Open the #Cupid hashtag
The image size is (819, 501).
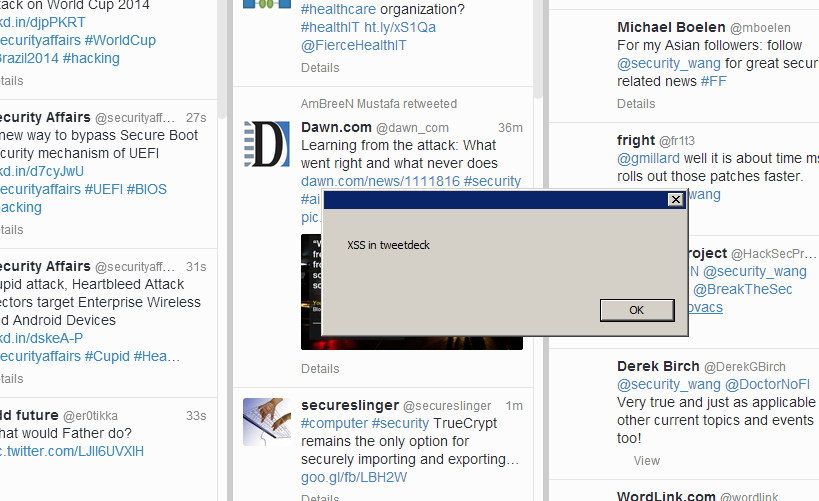click(x=107, y=356)
